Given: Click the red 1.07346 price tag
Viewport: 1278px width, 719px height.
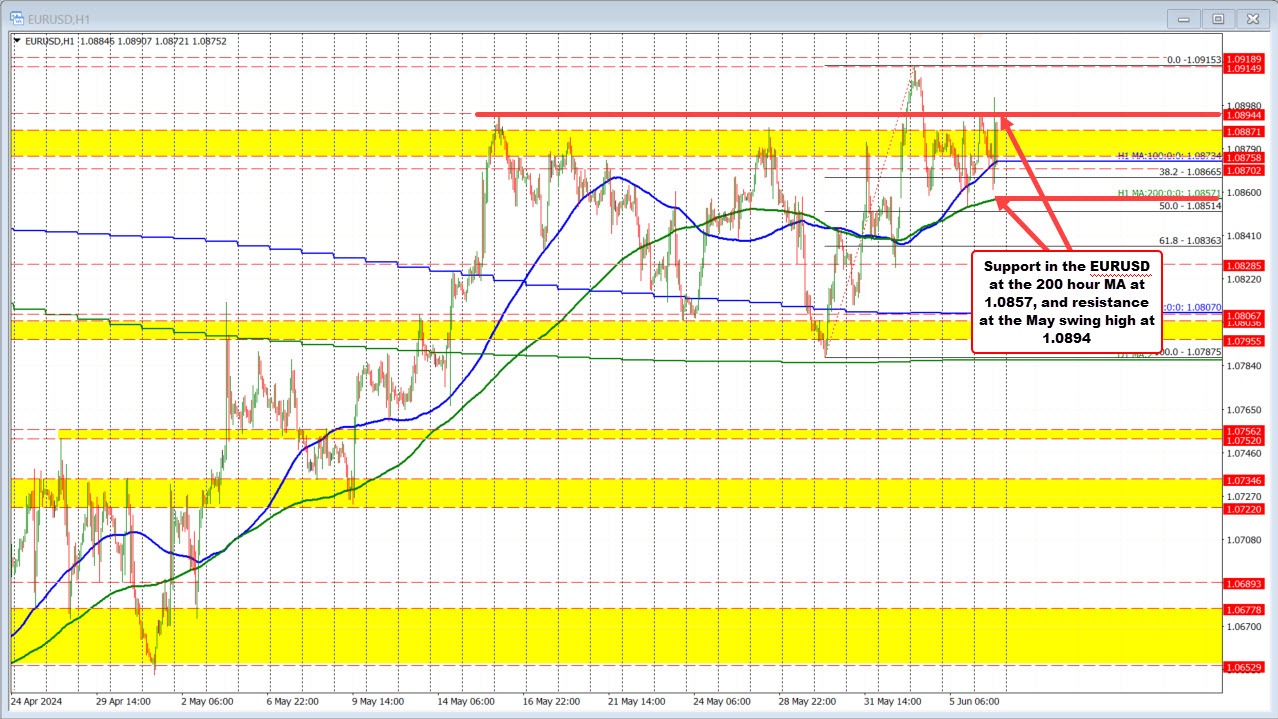Looking at the screenshot, I should [x=1244, y=481].
